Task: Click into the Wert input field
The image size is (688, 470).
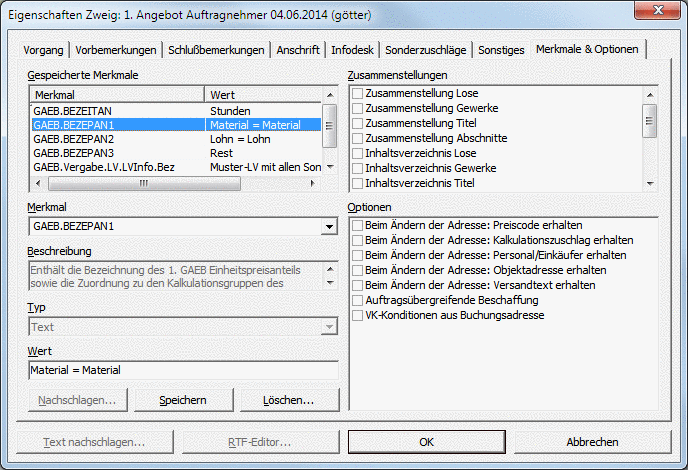Action: click(x=183, y=370)
